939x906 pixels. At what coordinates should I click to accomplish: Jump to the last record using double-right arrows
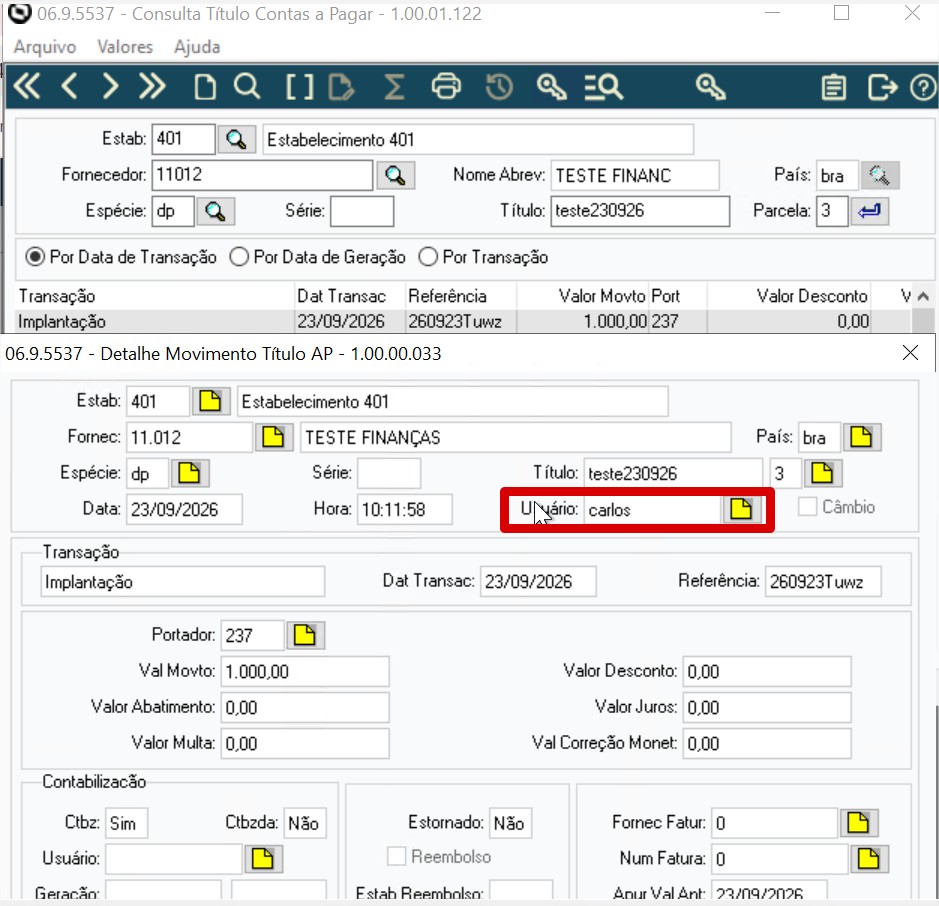tap(152, 86)
